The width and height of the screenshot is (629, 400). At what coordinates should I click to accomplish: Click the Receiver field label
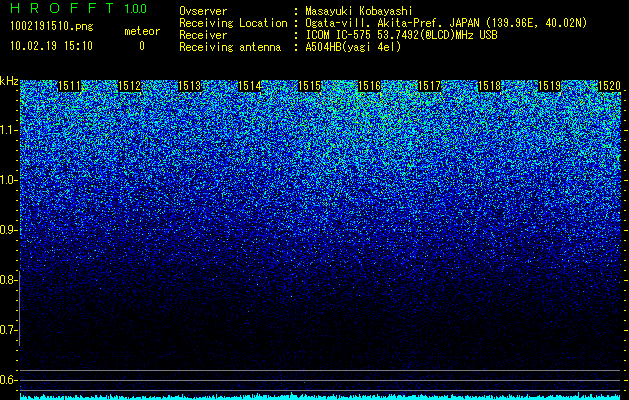203,35
